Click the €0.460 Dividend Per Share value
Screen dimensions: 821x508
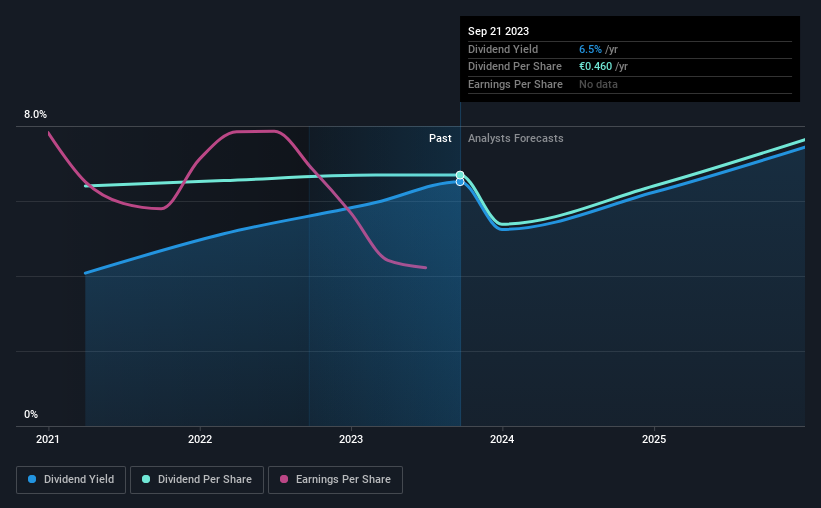[x=595, y=67]
